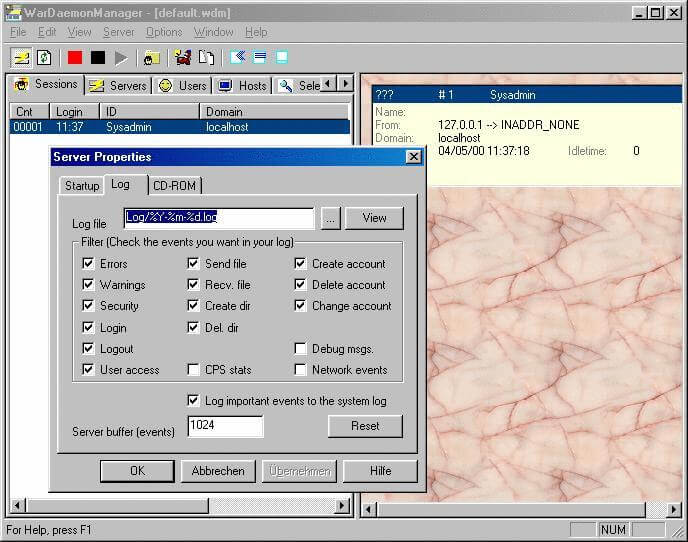This screenshot has height=542, width=688.
Task: Click the copy documents toolbar icon
Action: (206, 57)
